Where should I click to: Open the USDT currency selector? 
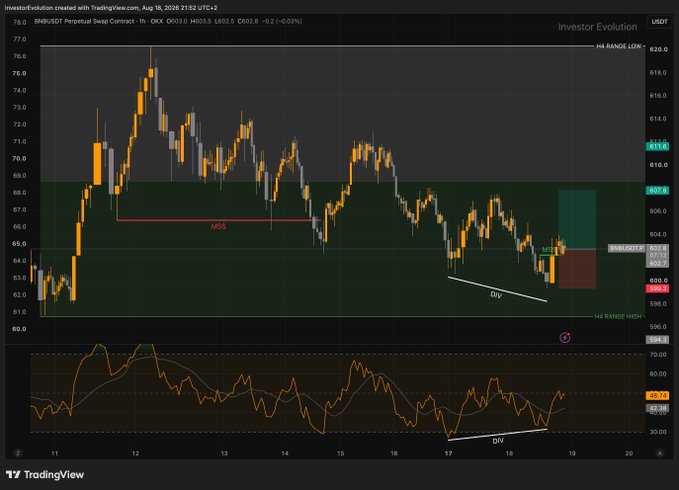tap(659, 22)
